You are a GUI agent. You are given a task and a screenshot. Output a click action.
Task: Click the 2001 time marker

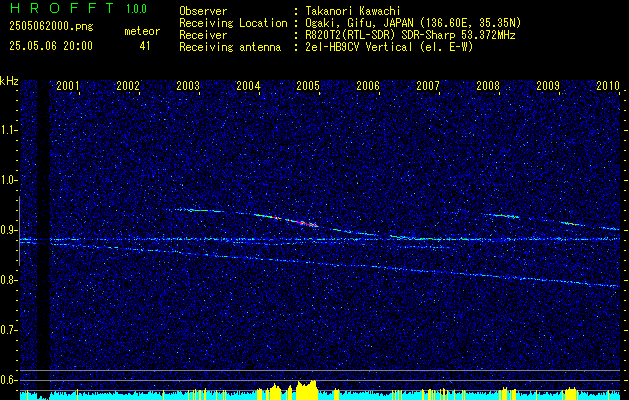point(68,85)
